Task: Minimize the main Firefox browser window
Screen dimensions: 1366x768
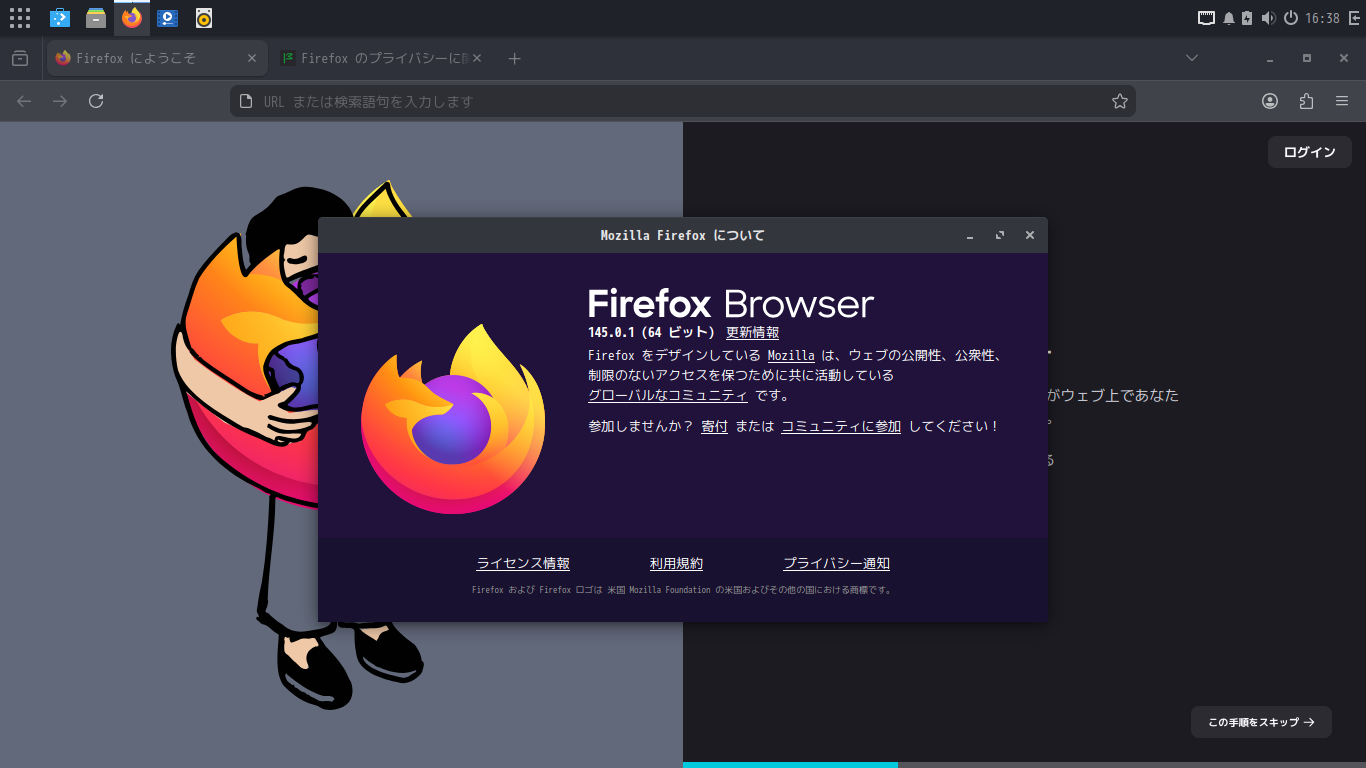Action: pyautogui.click(x=1270, y=59)
